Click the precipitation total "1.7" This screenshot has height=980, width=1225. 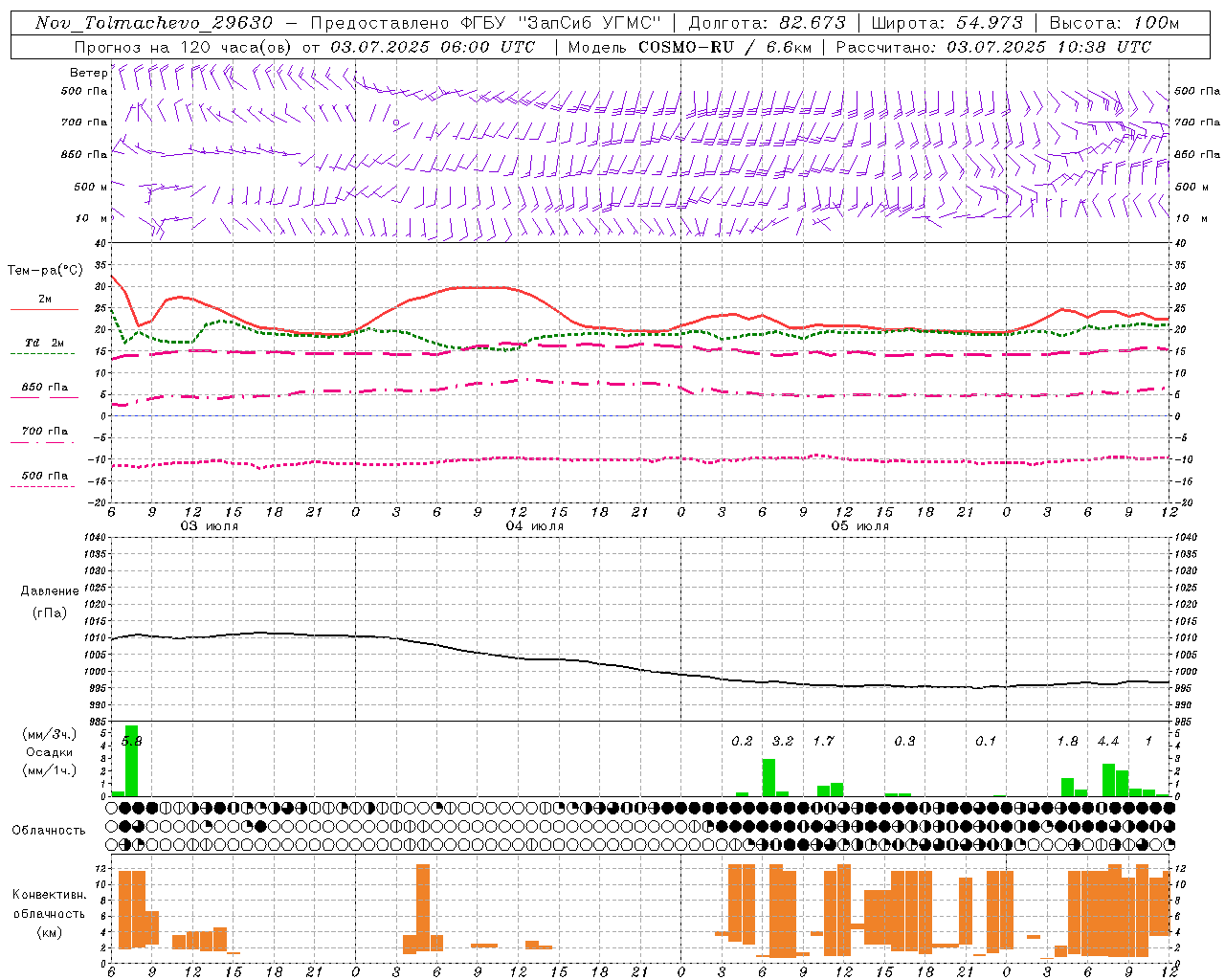click(x=823, y=741)
